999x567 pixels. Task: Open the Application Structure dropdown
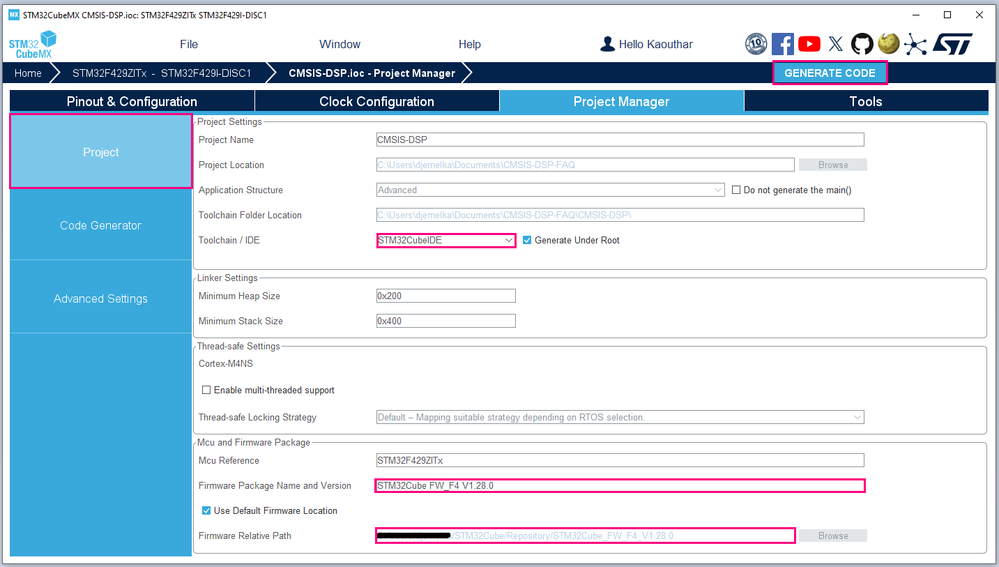tap(550, 190)
